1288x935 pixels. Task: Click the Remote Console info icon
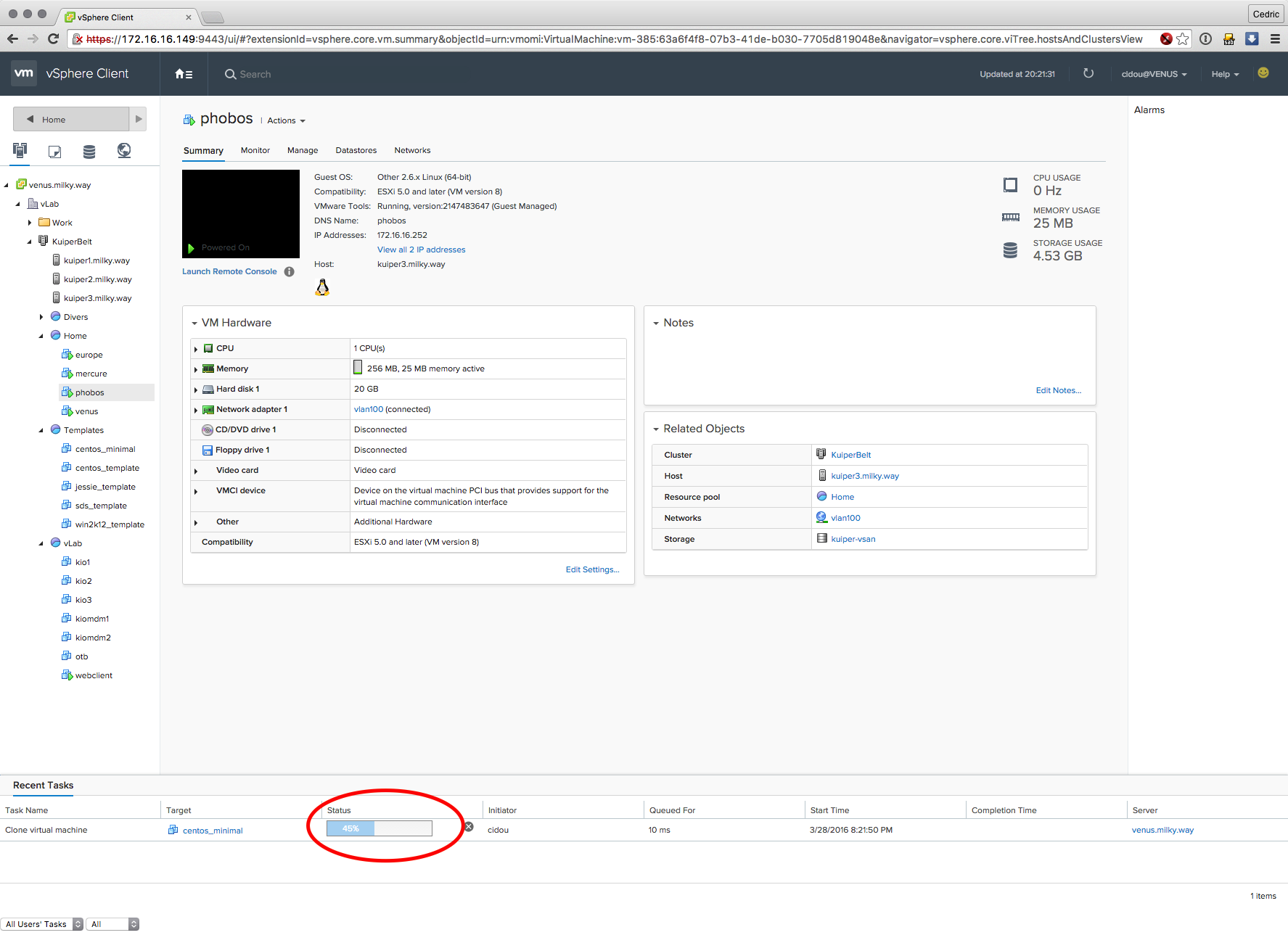290,272
